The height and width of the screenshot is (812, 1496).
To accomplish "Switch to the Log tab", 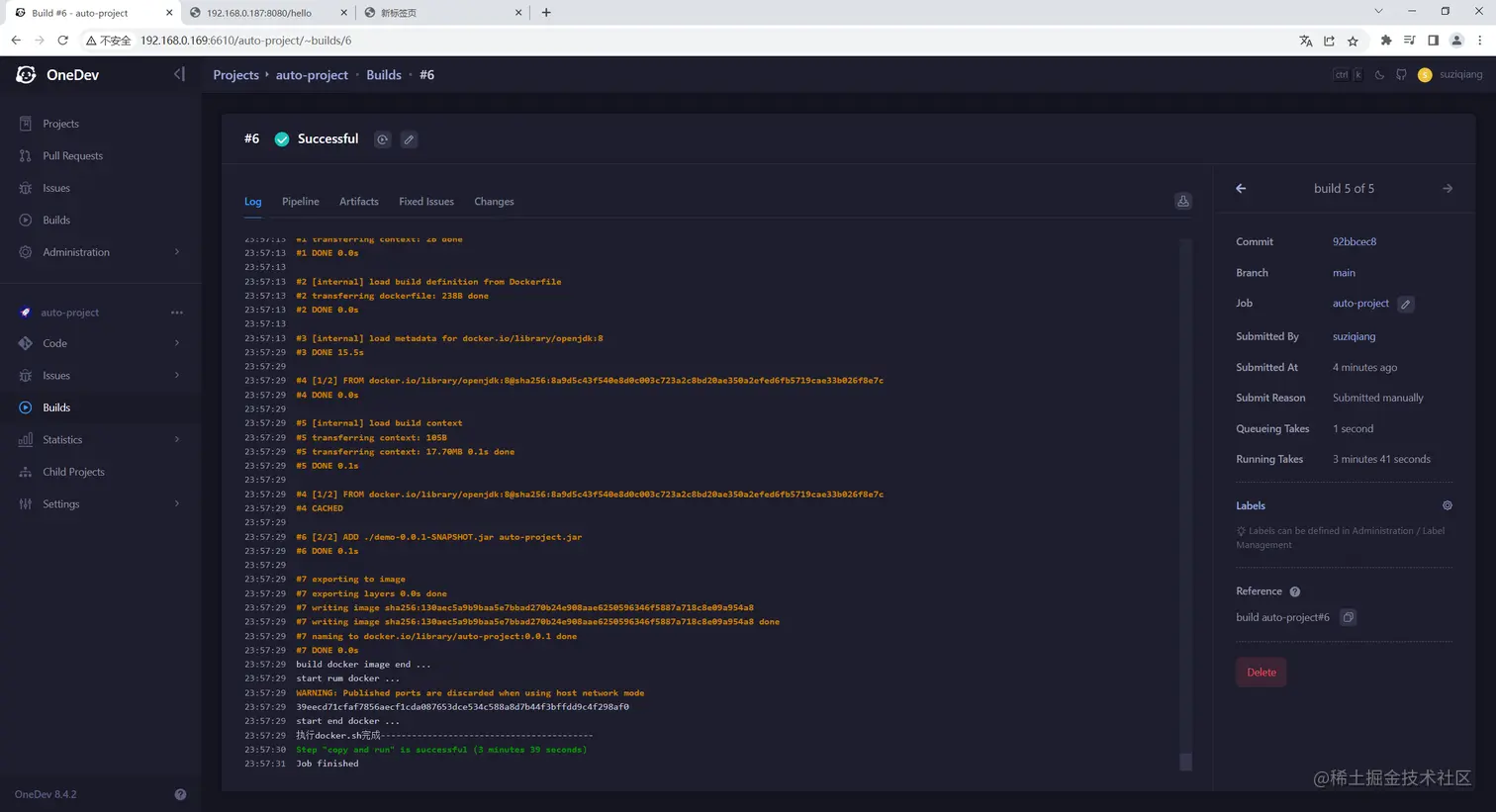I will coord(253,202).
